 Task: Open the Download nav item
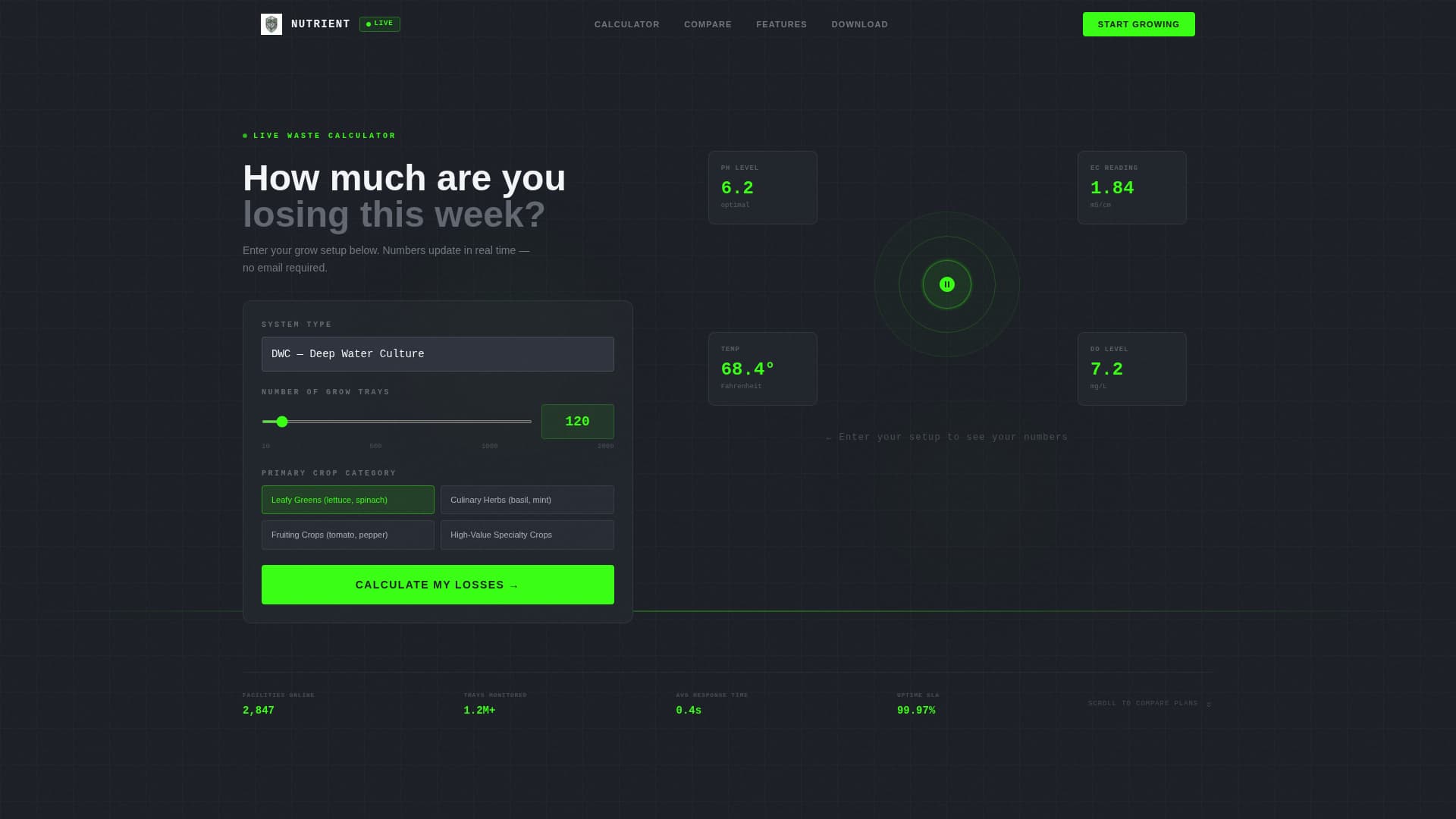tap(859, 24)
